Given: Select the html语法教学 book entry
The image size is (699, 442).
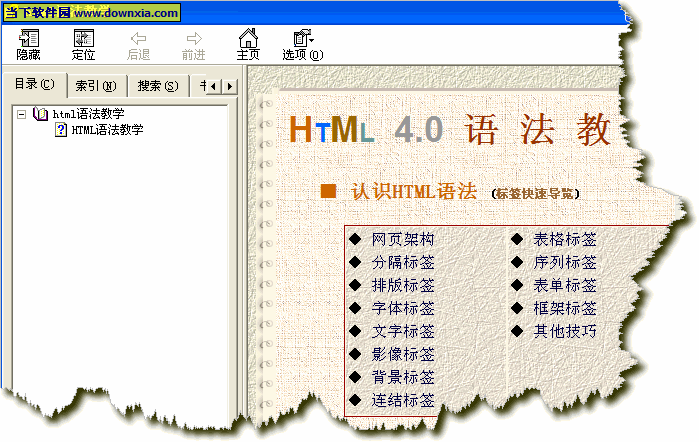Looking at the screenshot, I should 88,114.
